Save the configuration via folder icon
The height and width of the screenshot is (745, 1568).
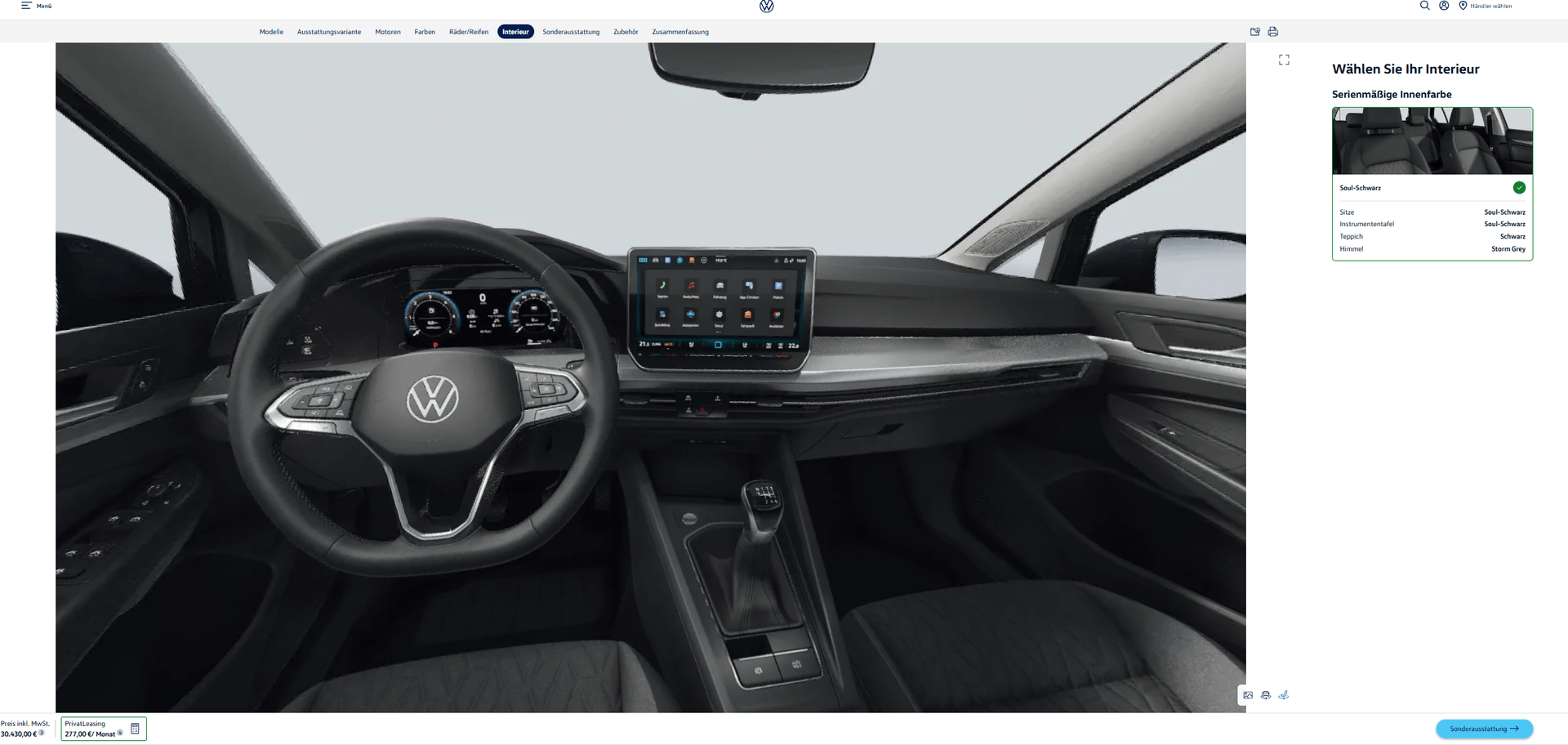(x=1255, y=32)
